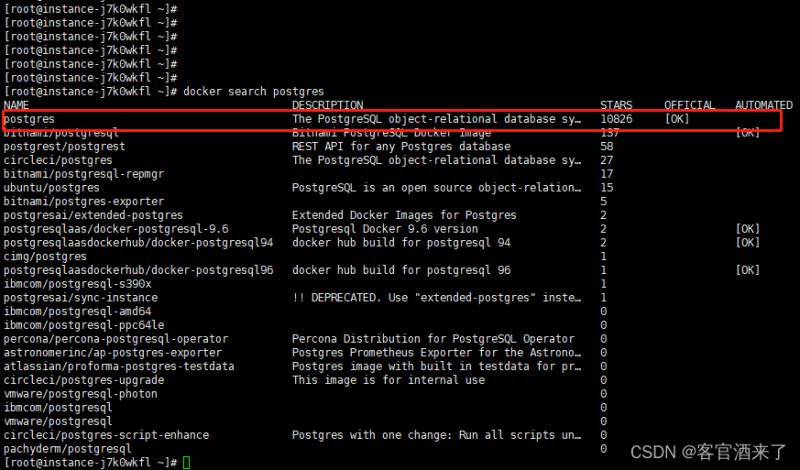Select the AUTOMATED column header
Screen dimensions: 800x470
point(764,105)
